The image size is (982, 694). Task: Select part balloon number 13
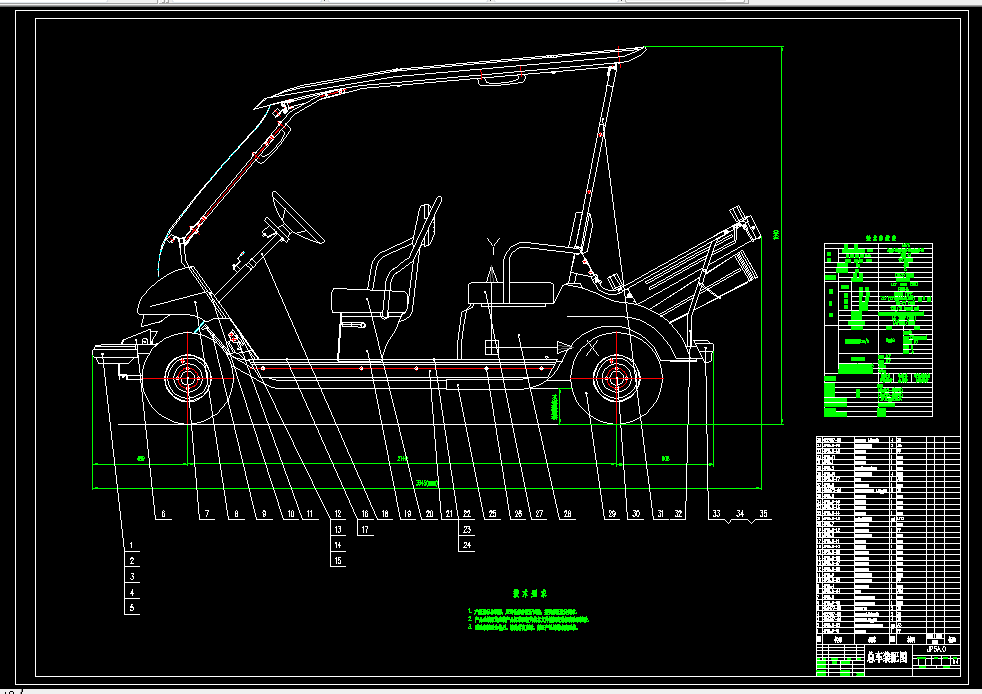tap(338, 529)
